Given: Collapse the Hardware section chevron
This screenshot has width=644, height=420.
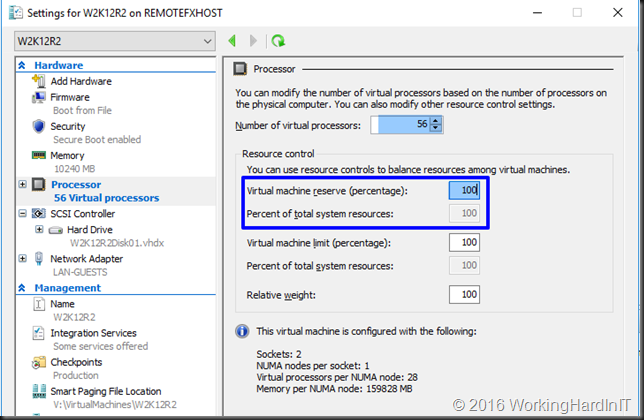Looking at the screenshot, I should 22,65.
